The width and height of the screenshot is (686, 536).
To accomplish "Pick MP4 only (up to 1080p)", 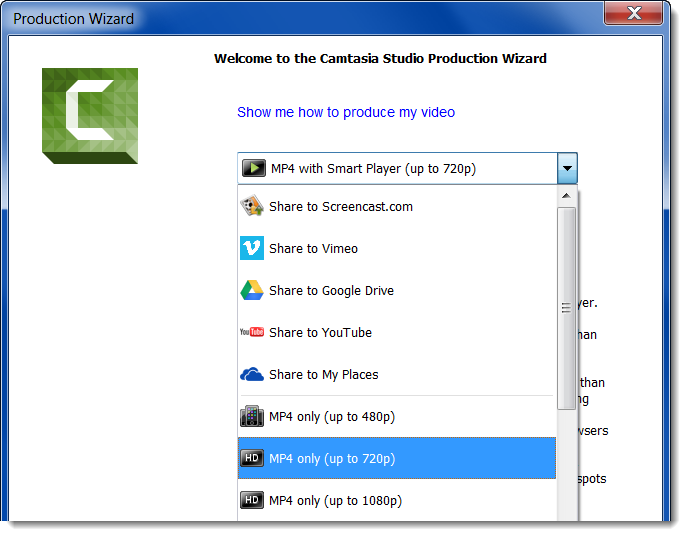I will (x=396, y=500).
